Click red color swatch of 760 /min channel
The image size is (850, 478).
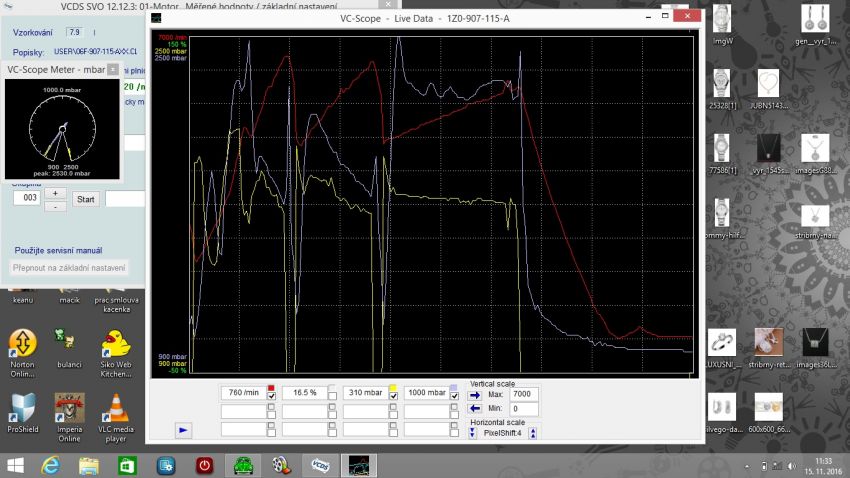coord(271,388)
